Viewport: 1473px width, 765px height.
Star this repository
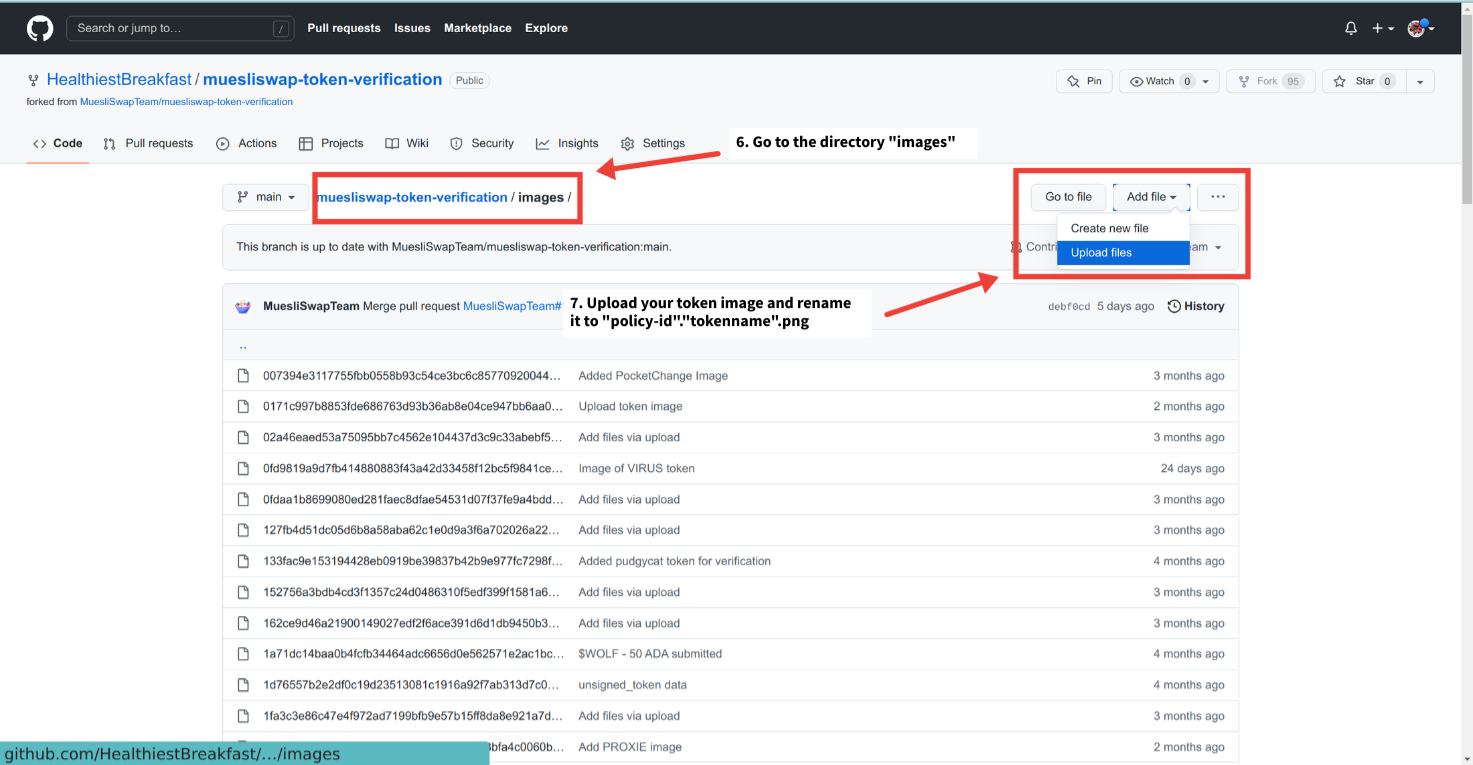(x=1363, y=81)
